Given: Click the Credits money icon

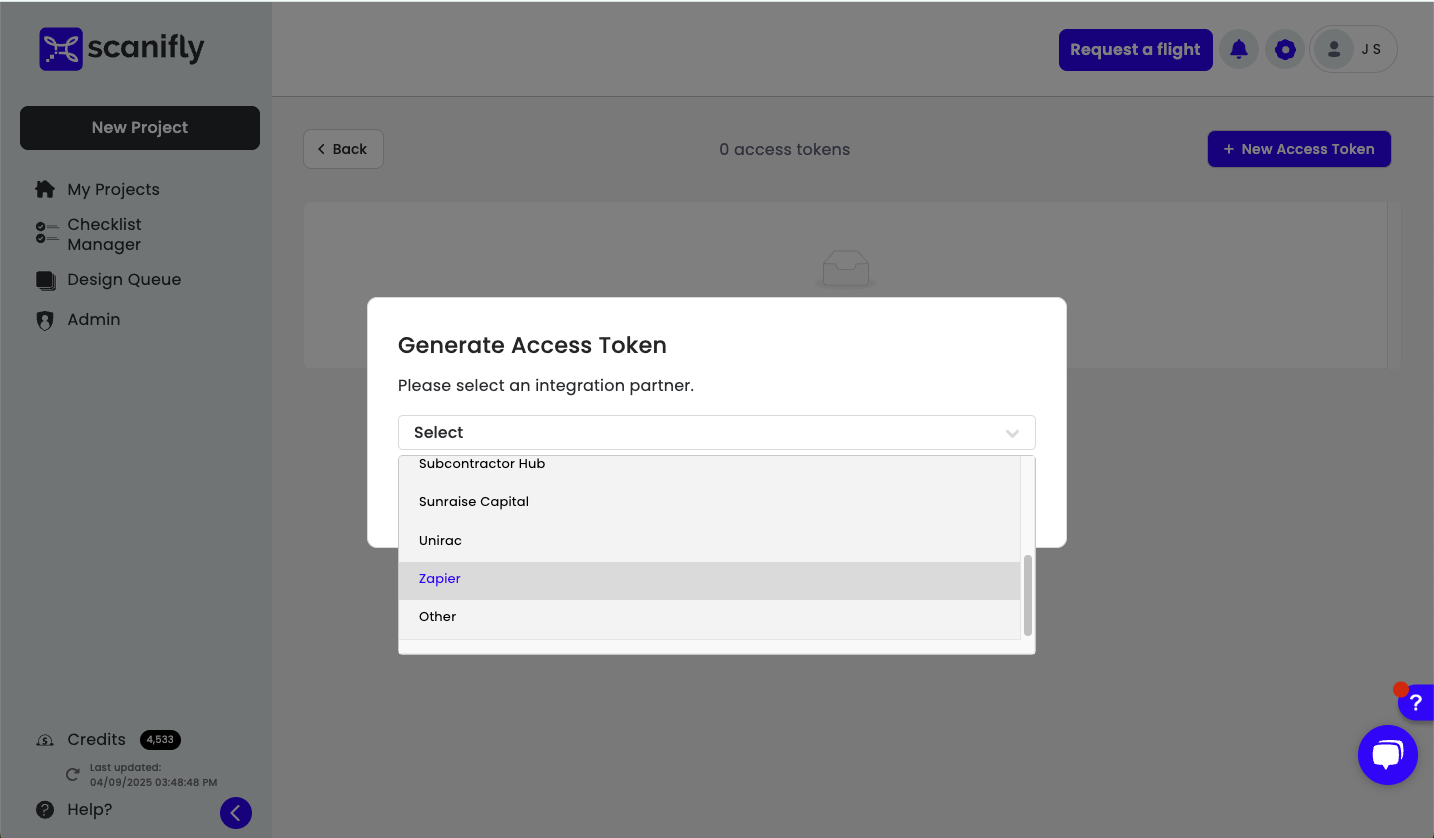Looking at the screenshot, I should pos(45,741).
